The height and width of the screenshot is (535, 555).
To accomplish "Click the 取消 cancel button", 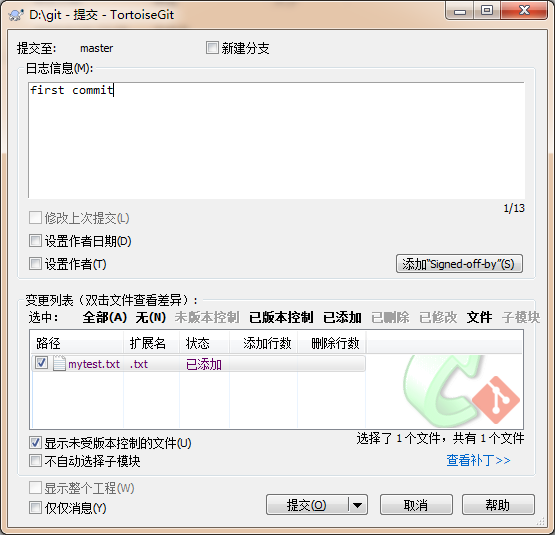I will (x=416, y=505).
